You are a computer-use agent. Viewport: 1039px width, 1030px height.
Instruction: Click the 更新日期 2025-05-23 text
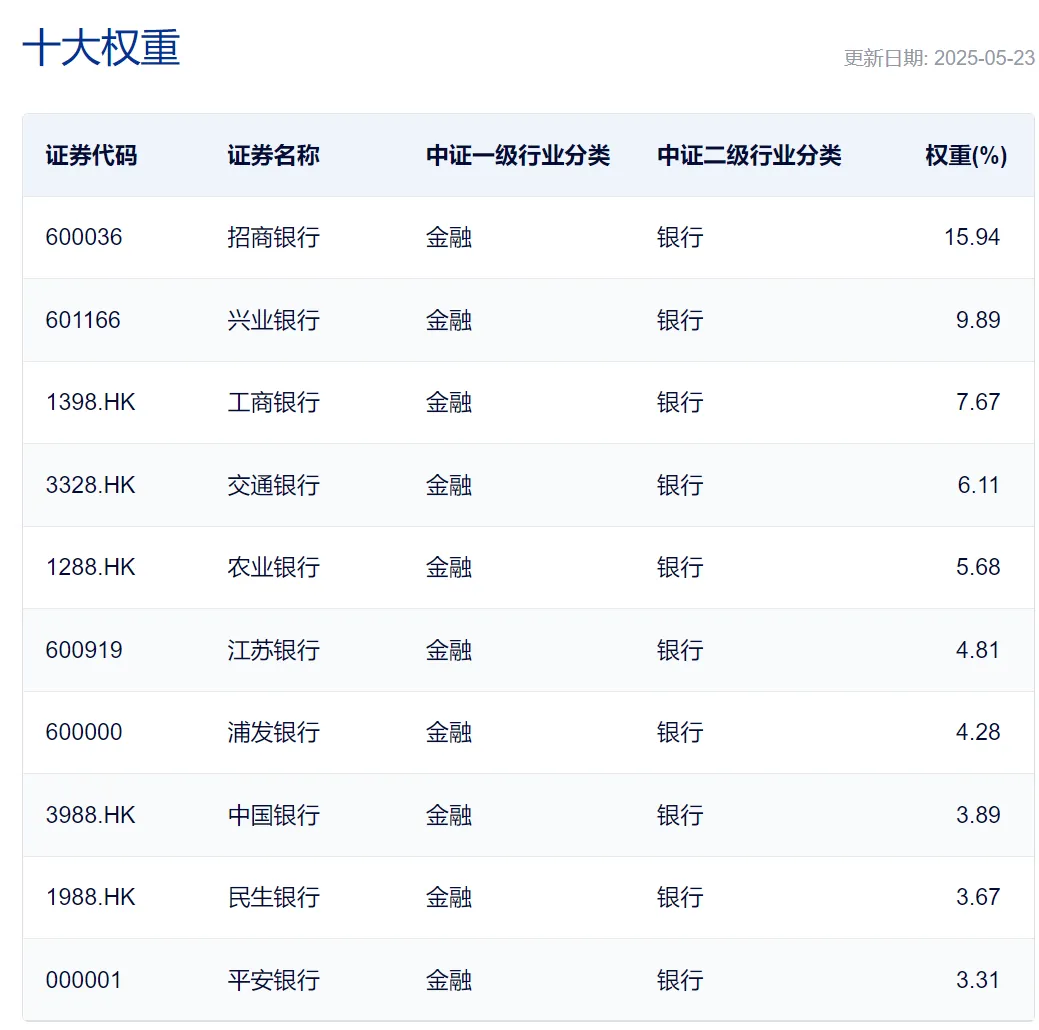938,58
